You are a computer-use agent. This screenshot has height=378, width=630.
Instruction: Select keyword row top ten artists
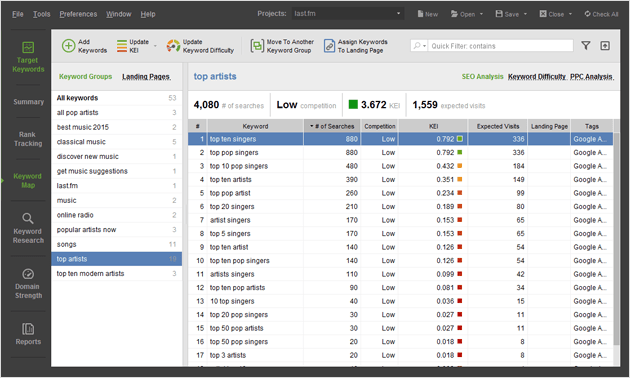(401, 180)
